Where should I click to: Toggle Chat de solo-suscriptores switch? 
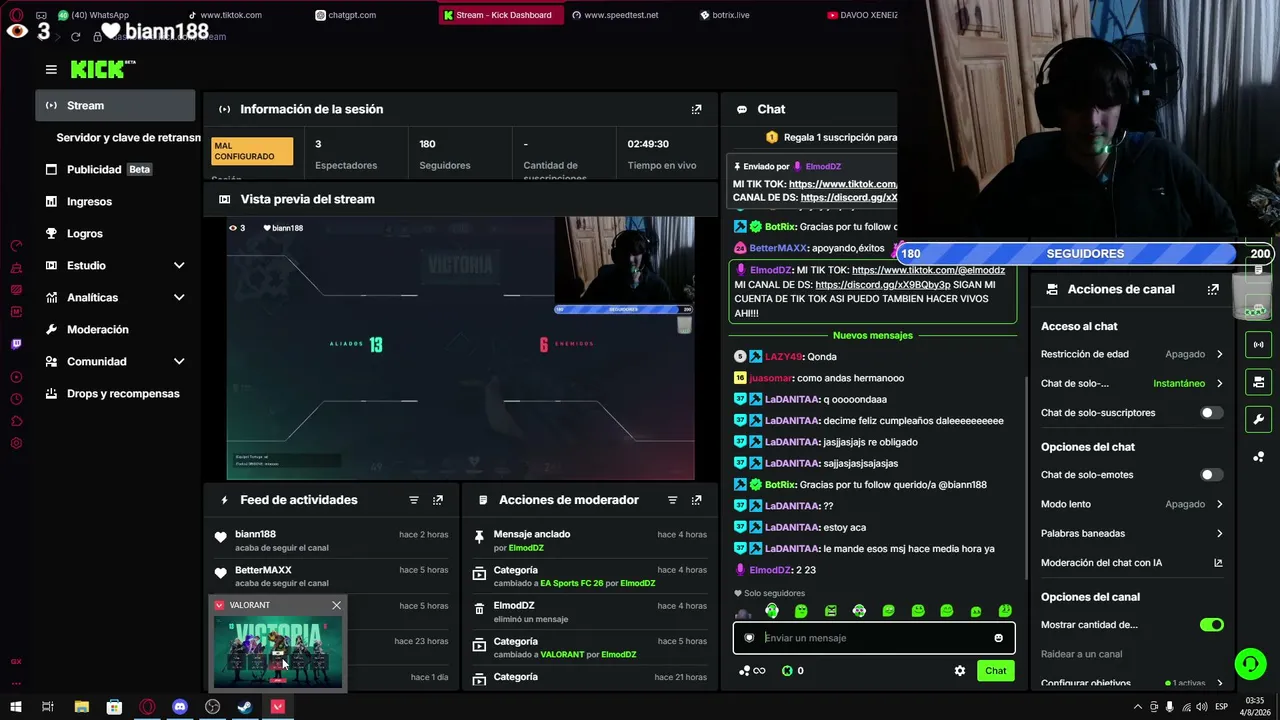click(x=1211, y=413)
